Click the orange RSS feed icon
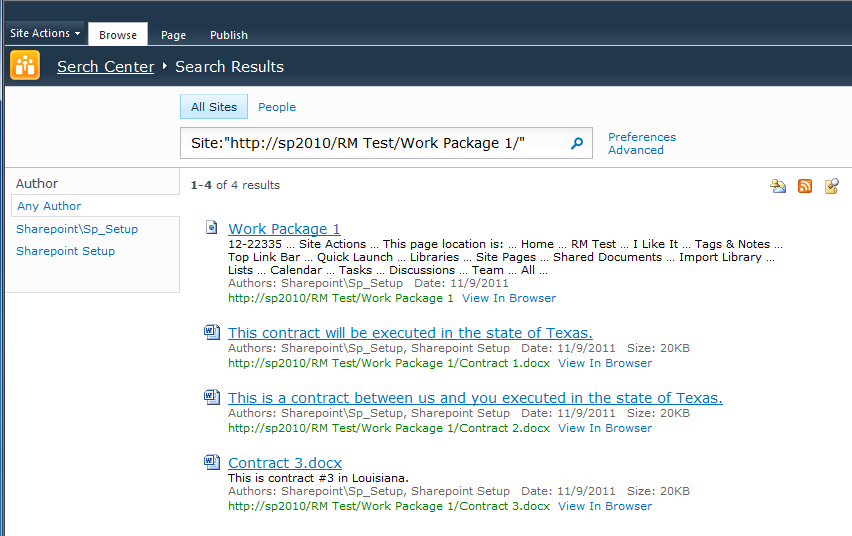Viewport: 852px width, 536px height. tap(805, 186)
